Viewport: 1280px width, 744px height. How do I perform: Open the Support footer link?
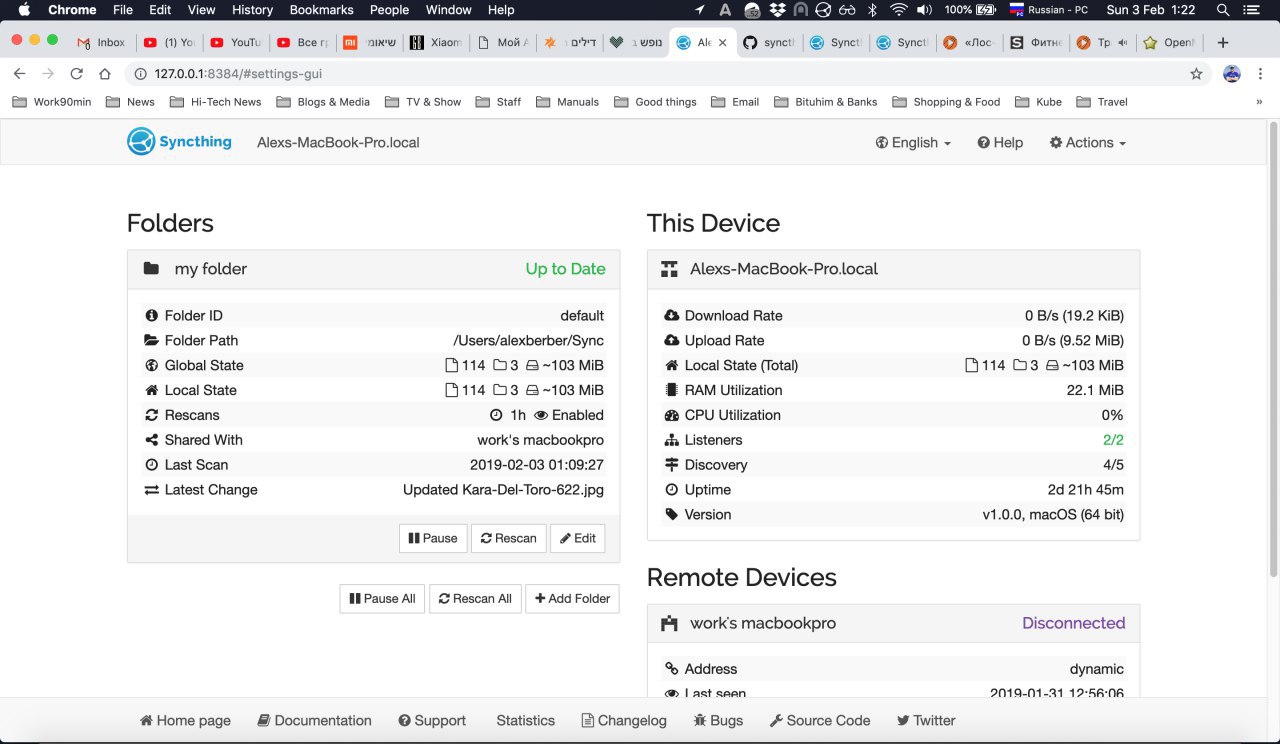[432, 721]
